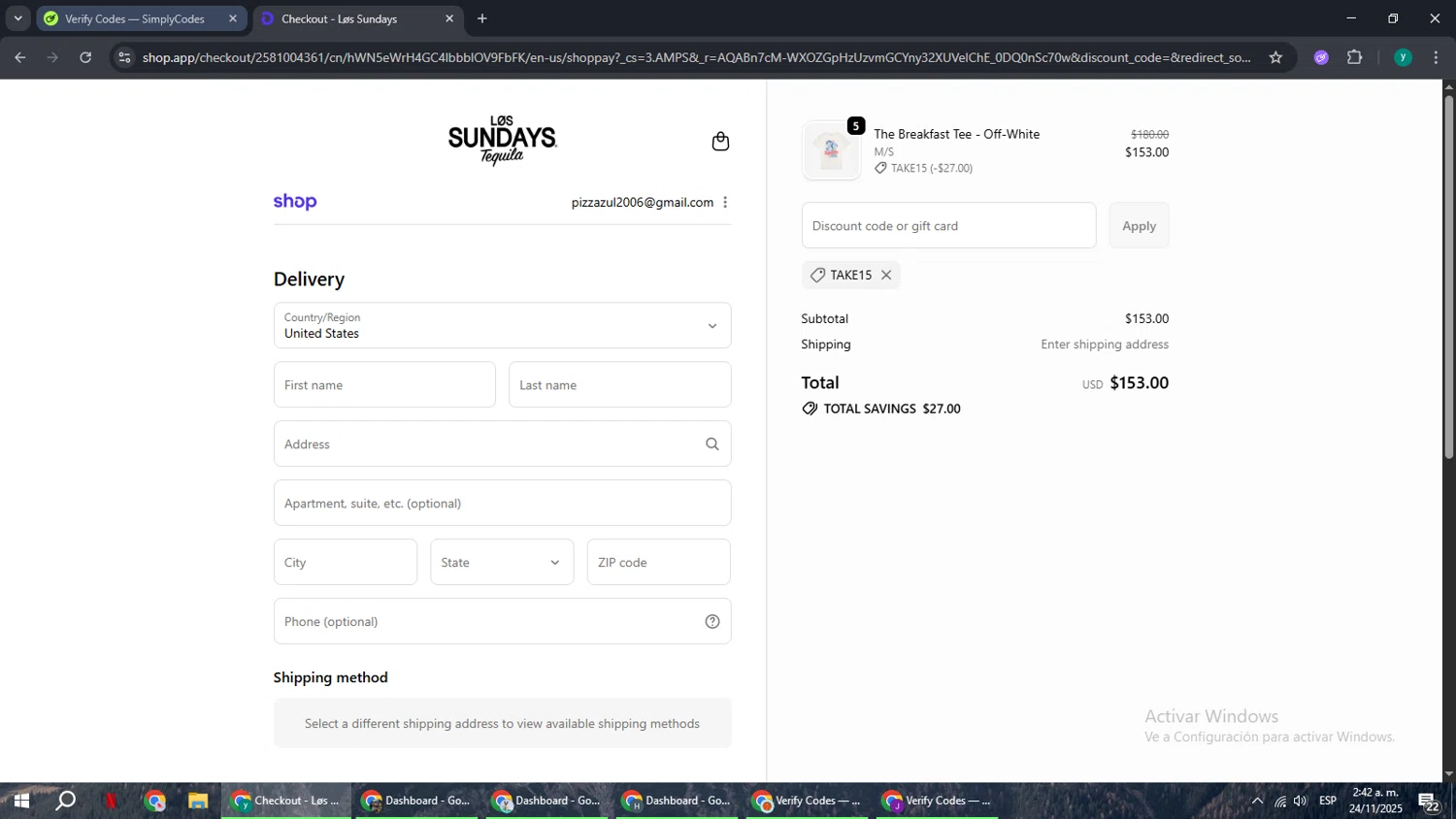Open the volume control in tray
1456x819 pixels.
point(1301,801)
